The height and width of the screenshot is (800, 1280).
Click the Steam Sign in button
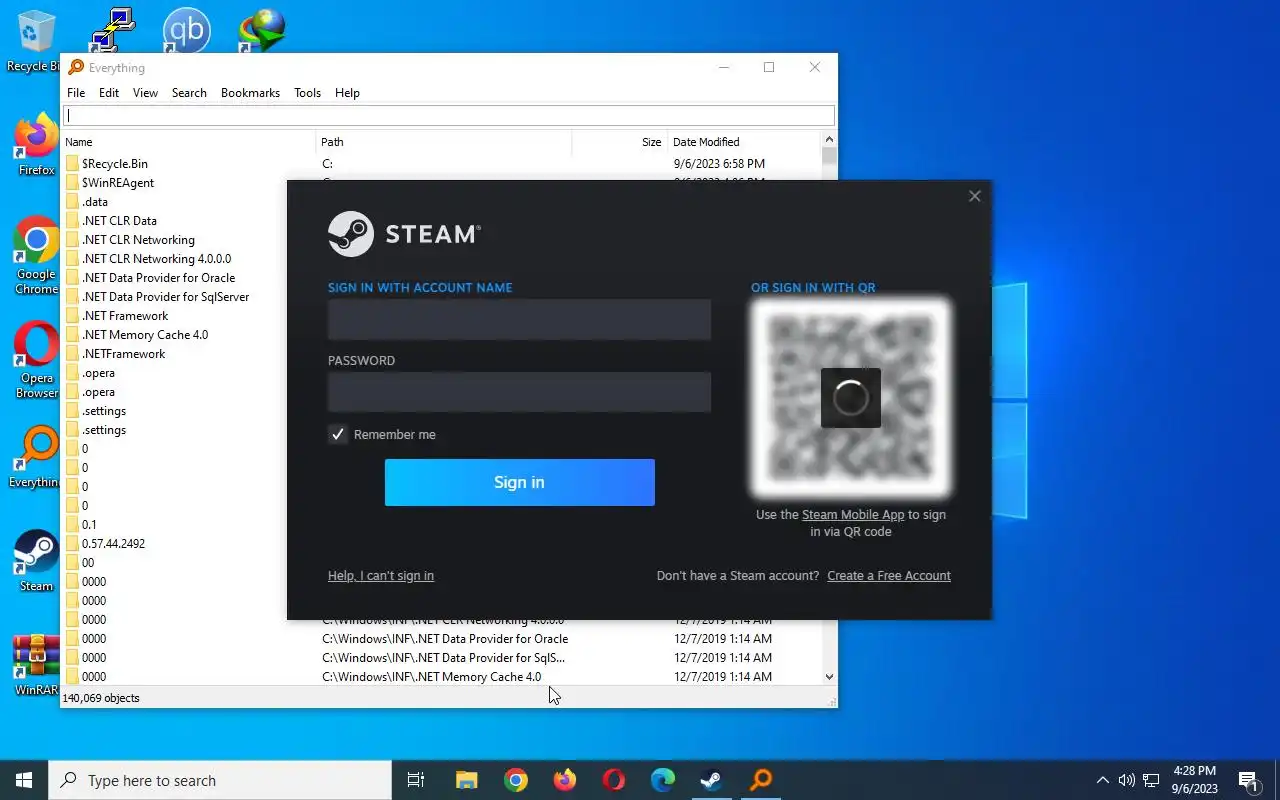tap(520, 482)
